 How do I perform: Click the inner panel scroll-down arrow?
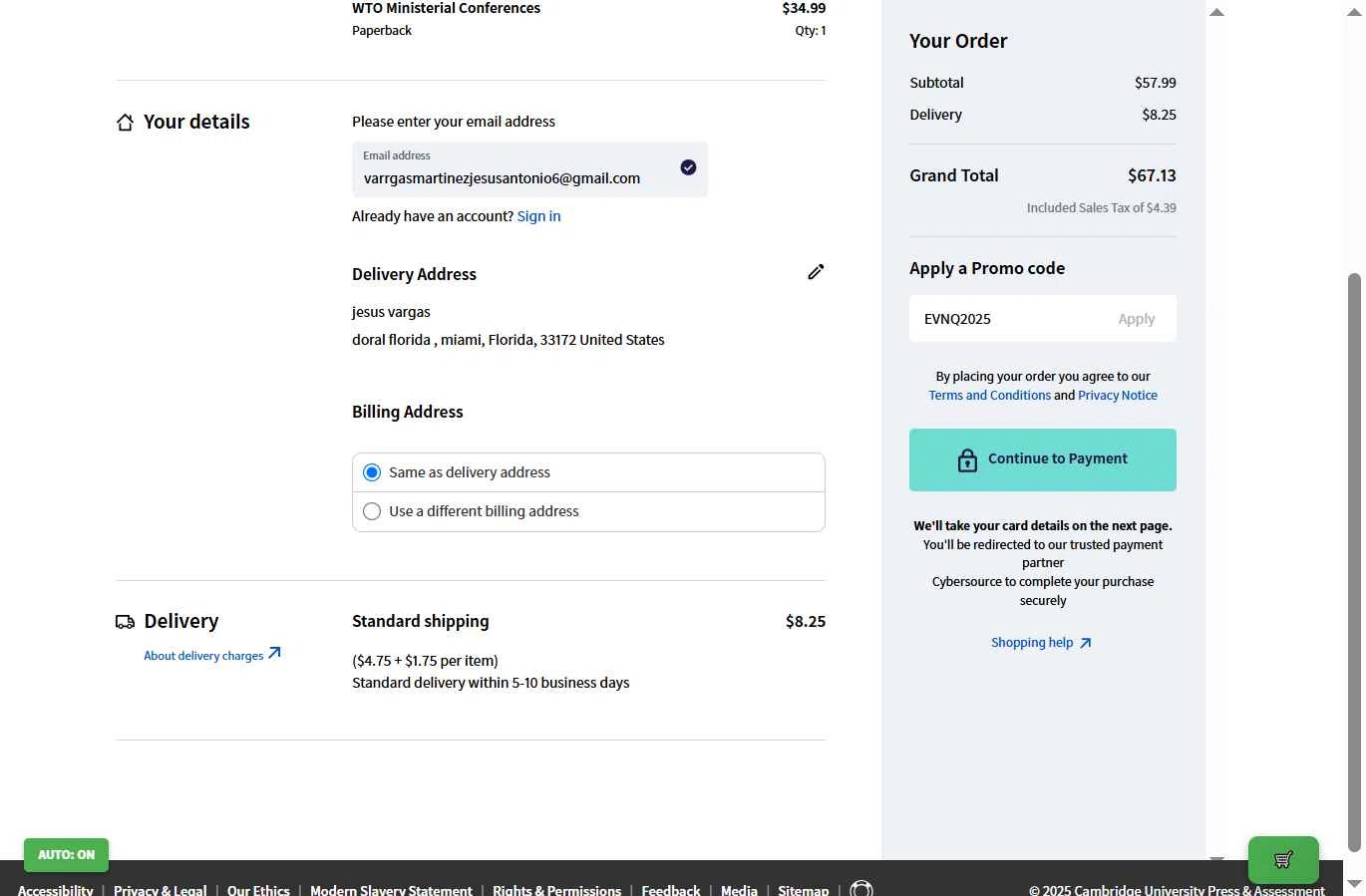coord(1216,859)
